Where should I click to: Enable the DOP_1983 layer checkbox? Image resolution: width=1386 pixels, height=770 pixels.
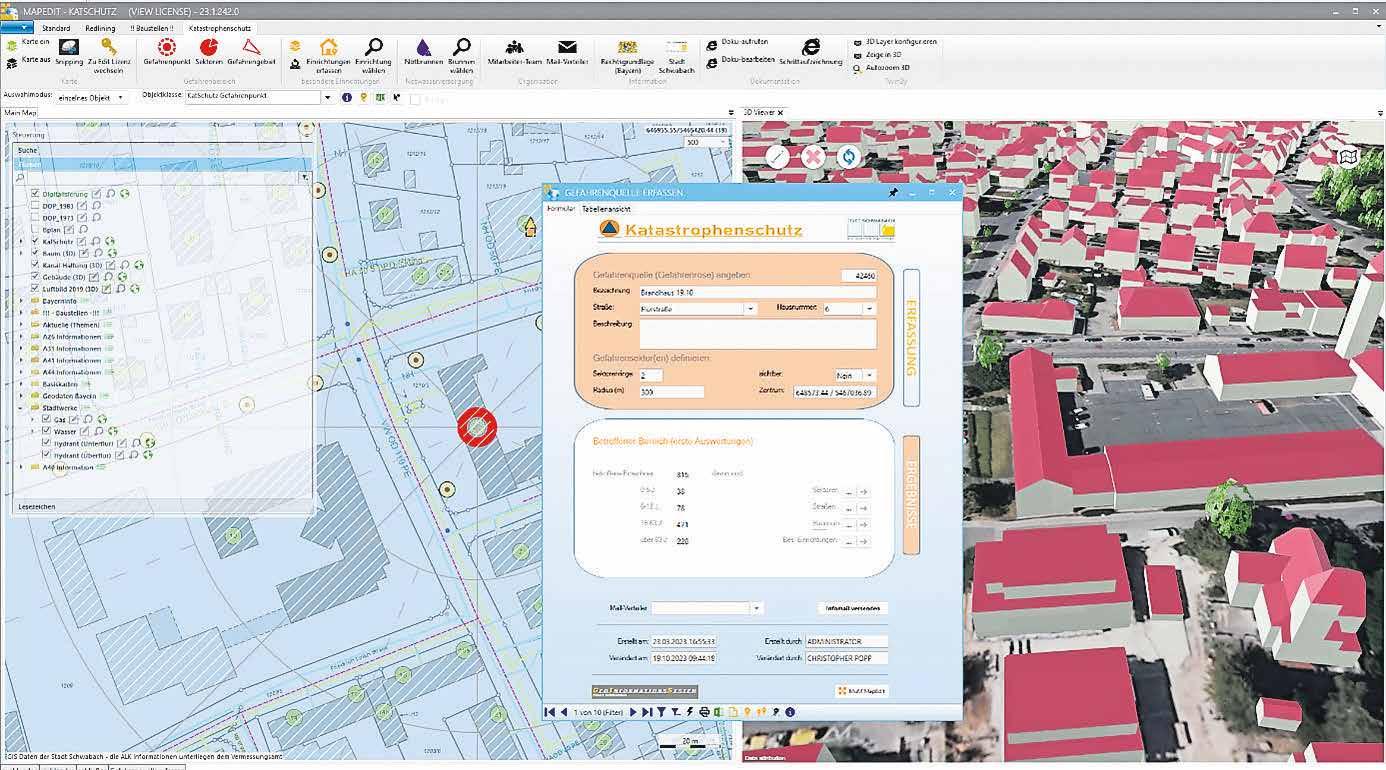35,205
